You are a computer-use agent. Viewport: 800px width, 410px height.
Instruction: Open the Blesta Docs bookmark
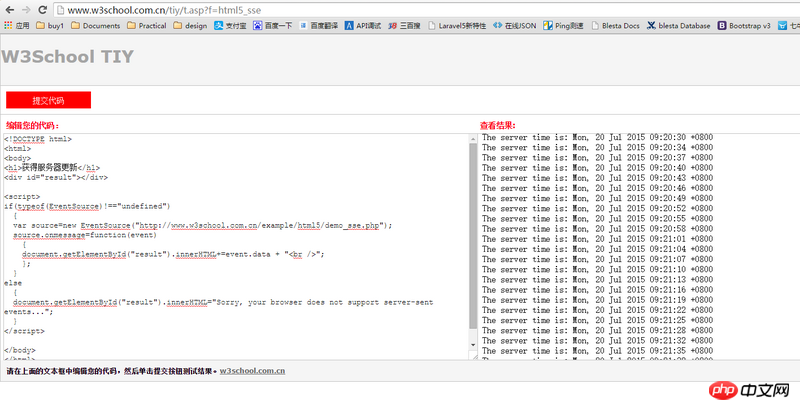click(615, 25)
